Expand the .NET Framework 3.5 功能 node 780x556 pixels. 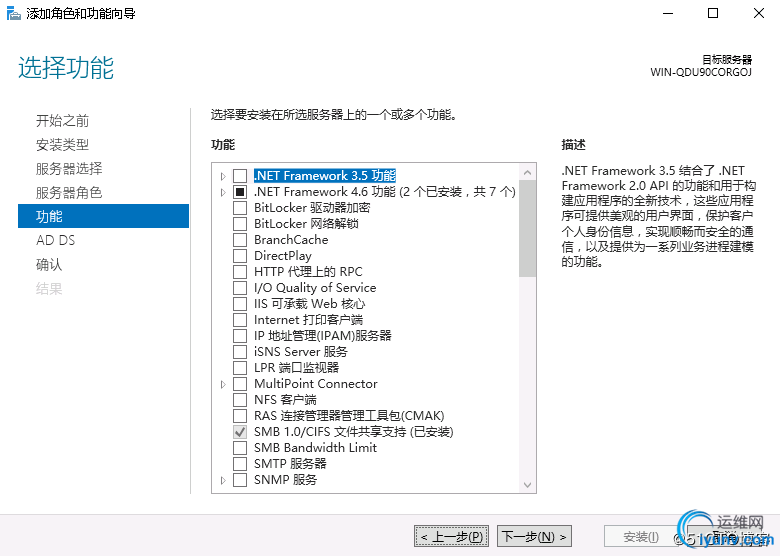point(223,176)
